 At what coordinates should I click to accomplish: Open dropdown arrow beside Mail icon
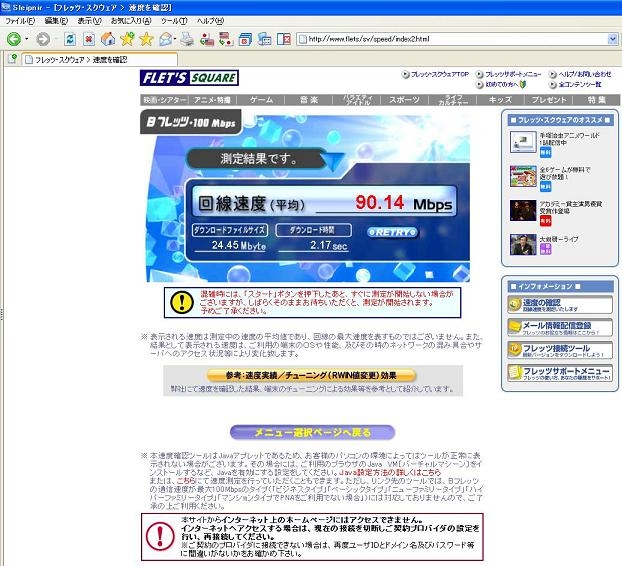pos(175,39)
